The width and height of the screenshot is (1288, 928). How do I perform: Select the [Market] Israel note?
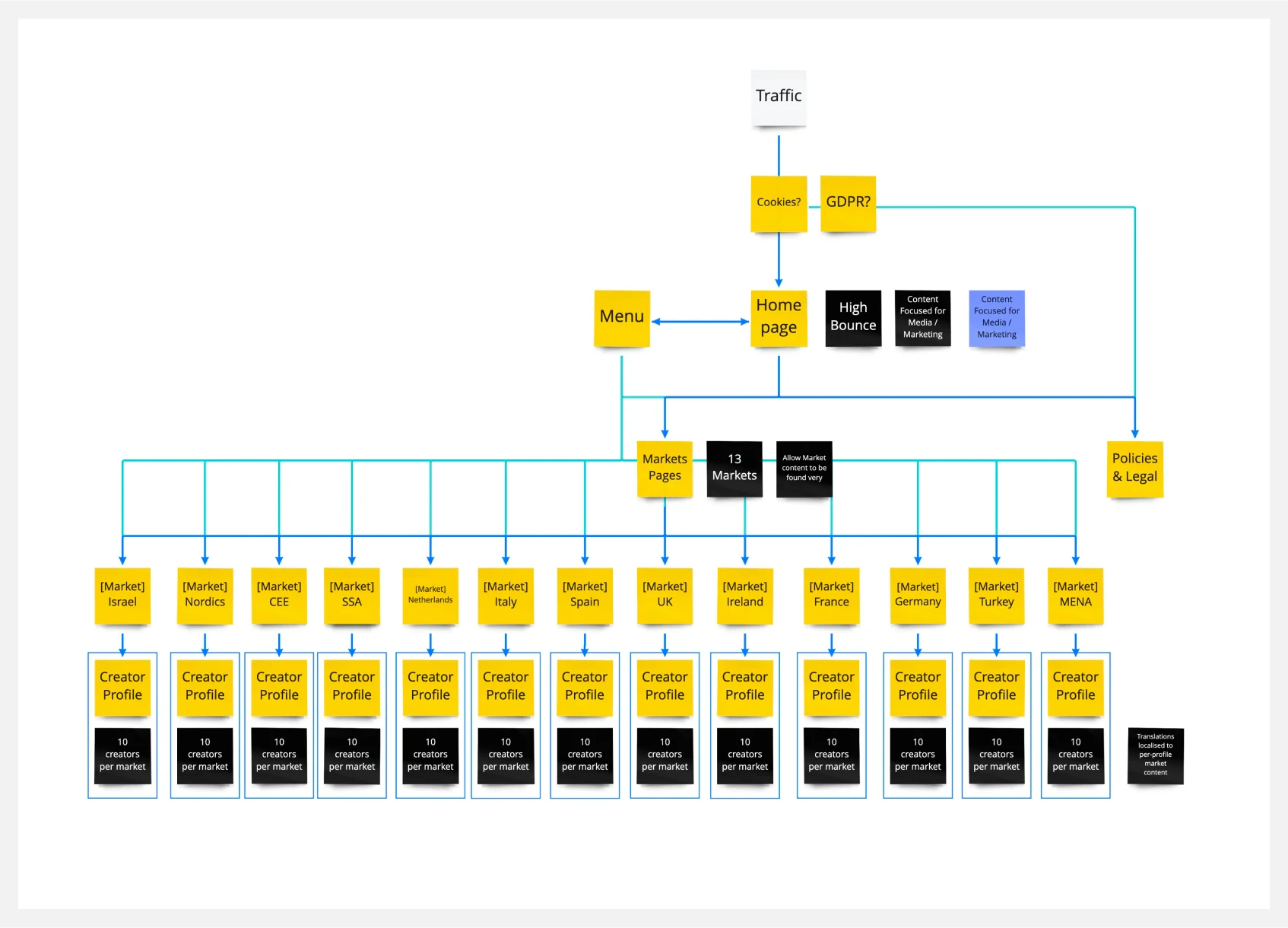coord(122,596)
